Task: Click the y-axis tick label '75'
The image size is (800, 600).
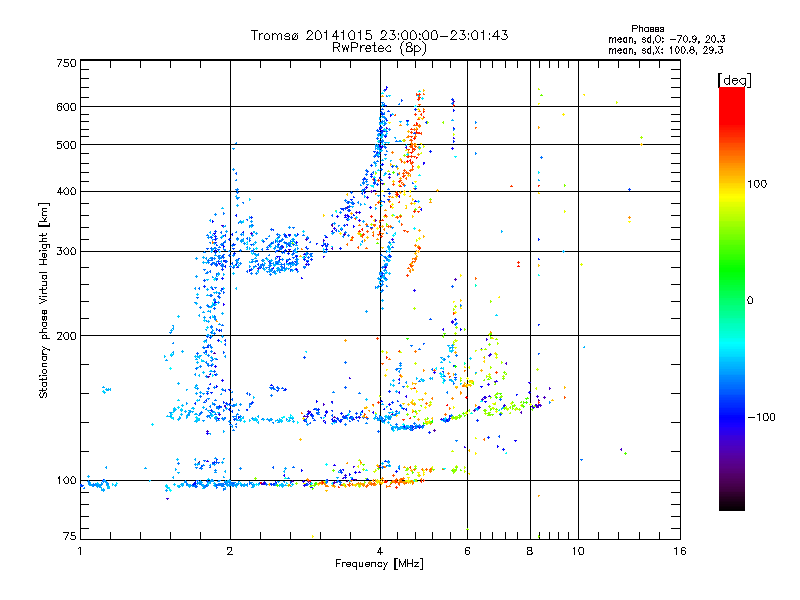Action: click(x=70, y=536)
